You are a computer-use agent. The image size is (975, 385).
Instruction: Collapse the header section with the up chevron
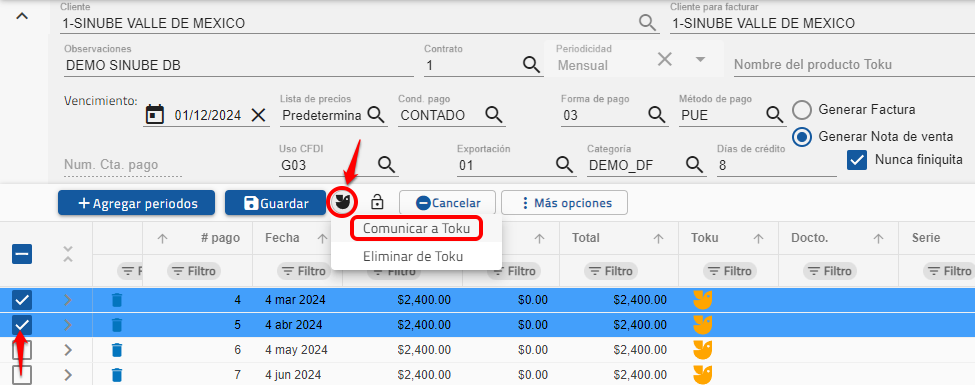22,17
